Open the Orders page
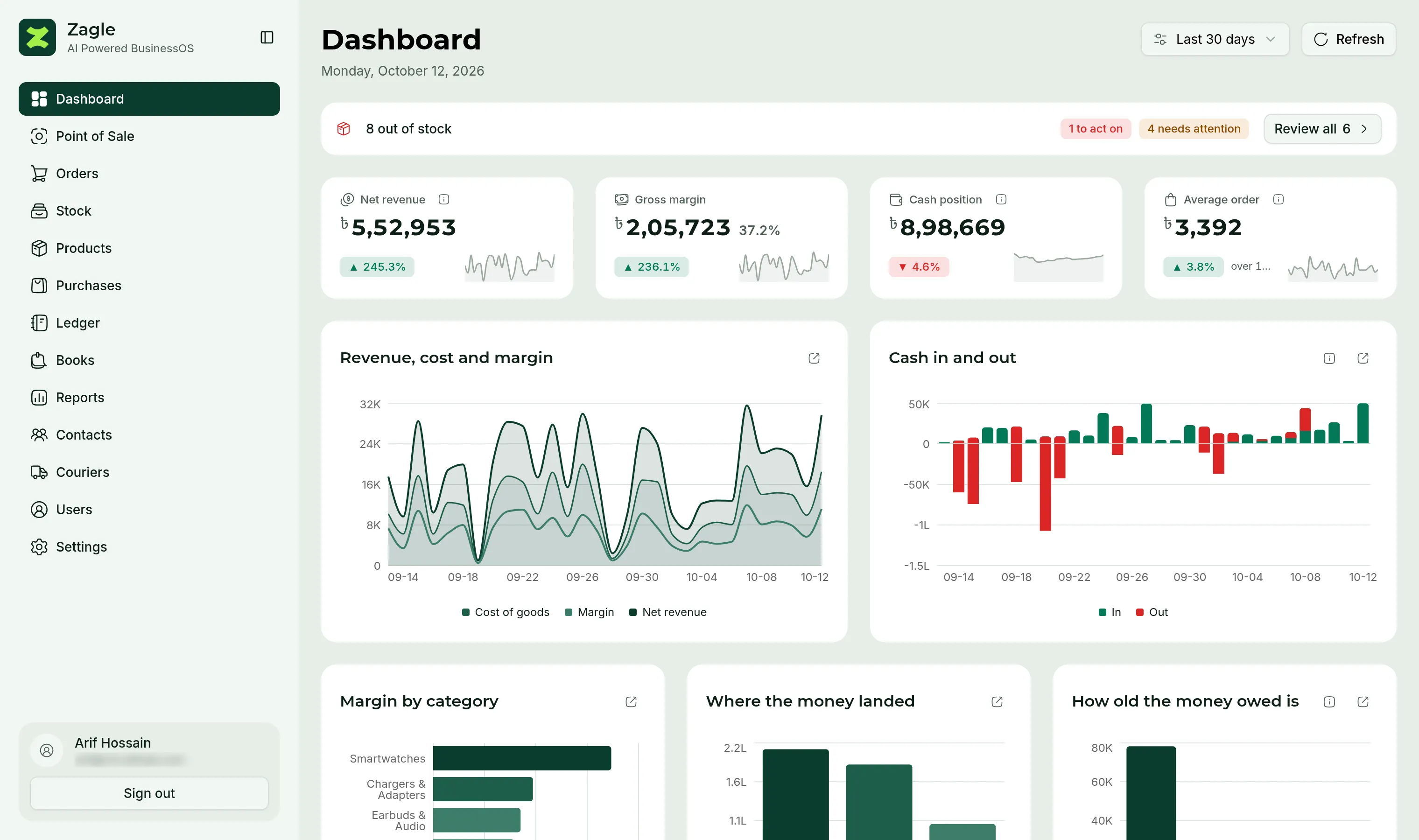The image size is (1419, 840). [x=149, y=173]
